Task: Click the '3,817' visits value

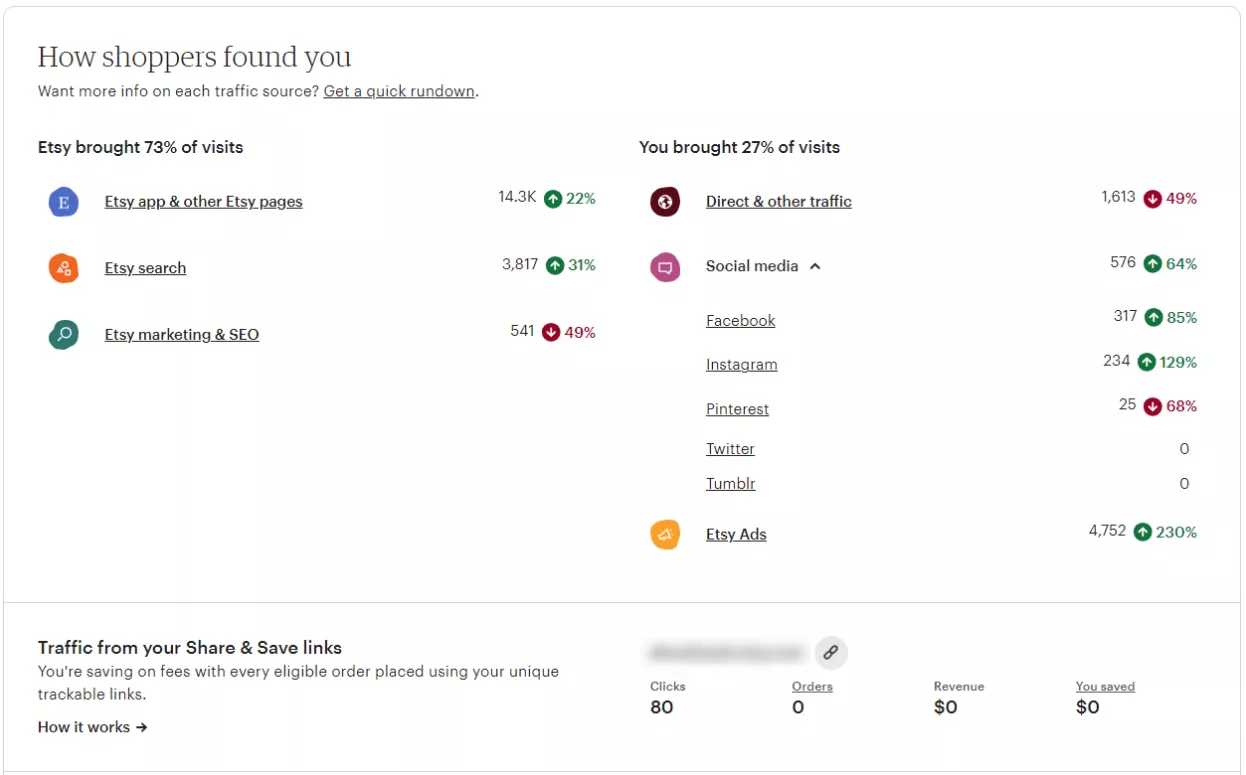Action: (520, 264)
